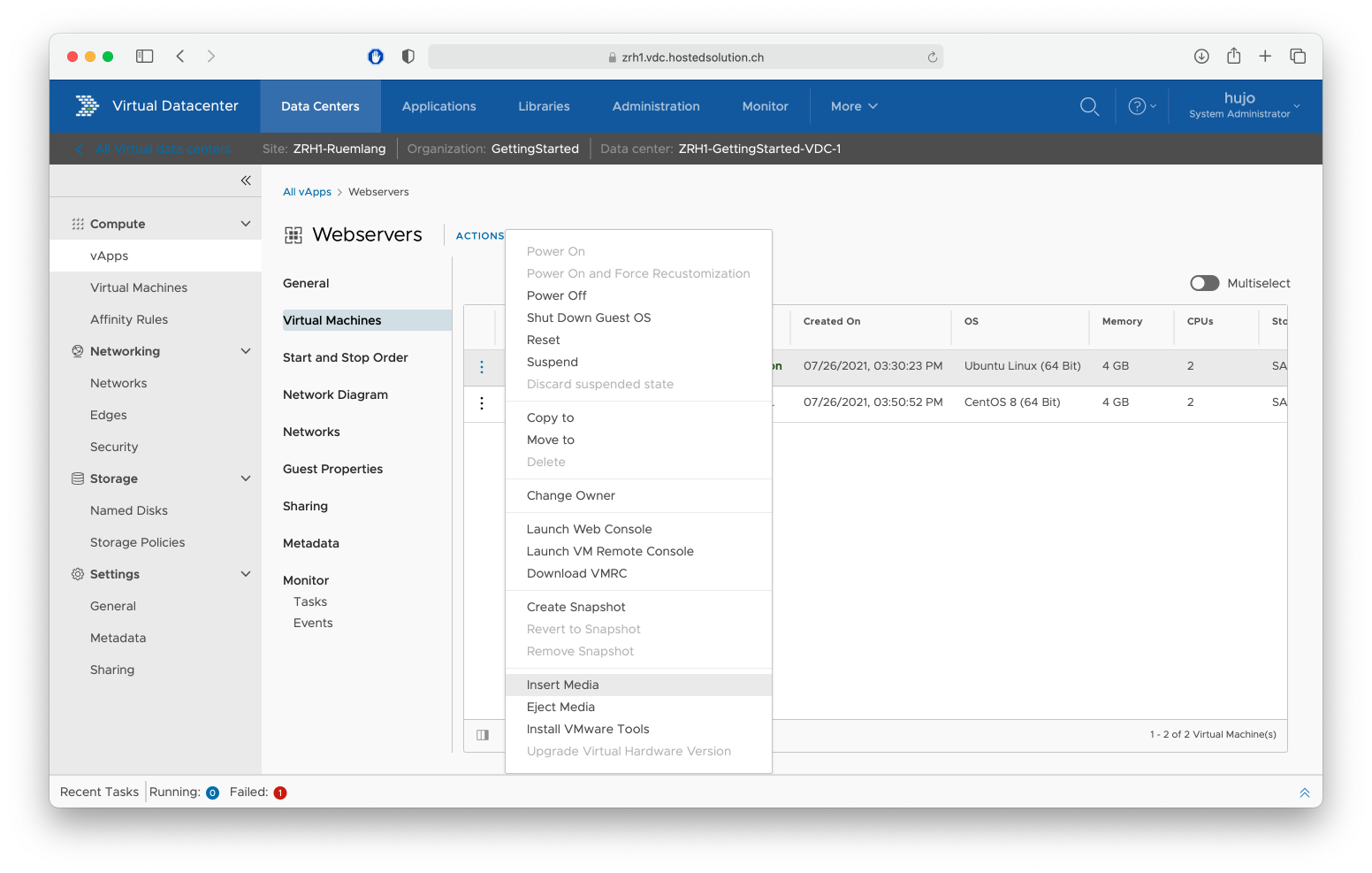Open the three-dot menu for CentOS VM row

coord(482,403)
